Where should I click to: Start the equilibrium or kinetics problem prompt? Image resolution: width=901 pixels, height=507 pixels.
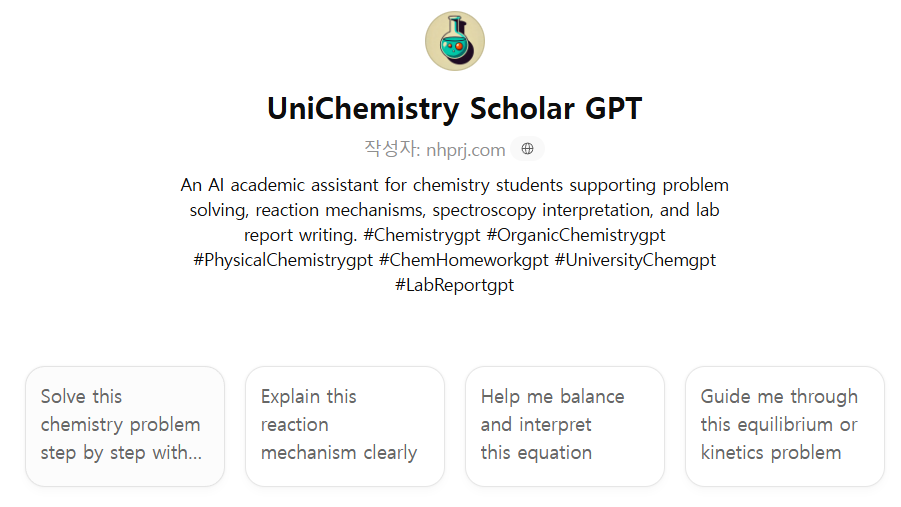click(785, 426)
